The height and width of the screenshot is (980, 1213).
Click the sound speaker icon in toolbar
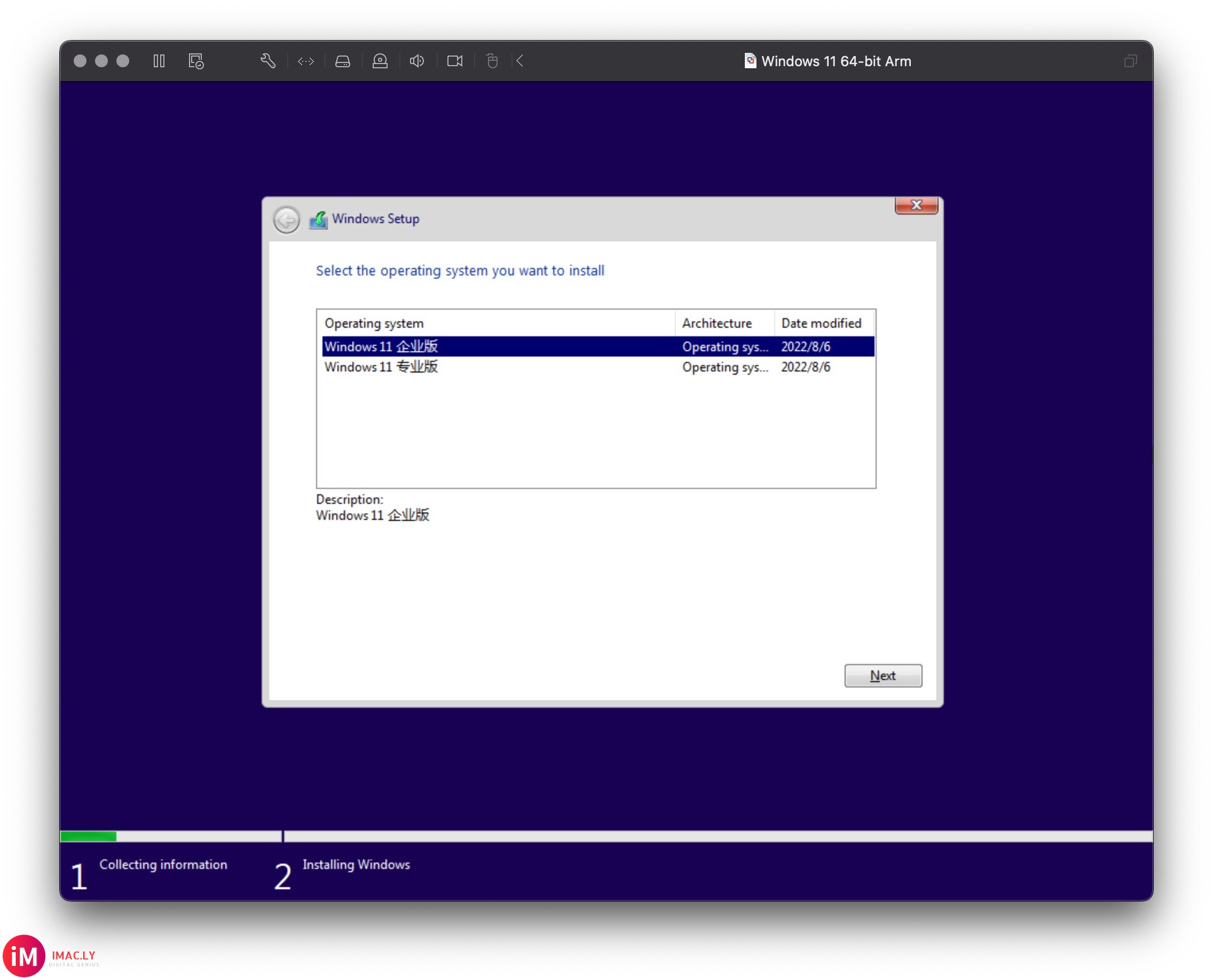(418, 61)
